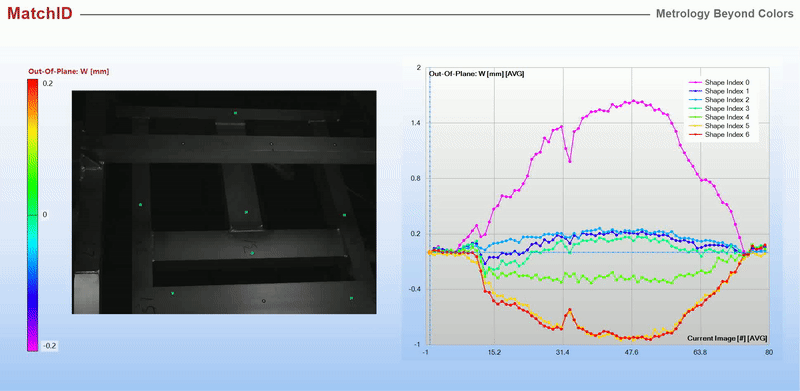Image resolution: width=800 pixels, height=391 pixels.
Task: Click the Current Image [#] [AVG] axis label
Action: tap(727, 338)
